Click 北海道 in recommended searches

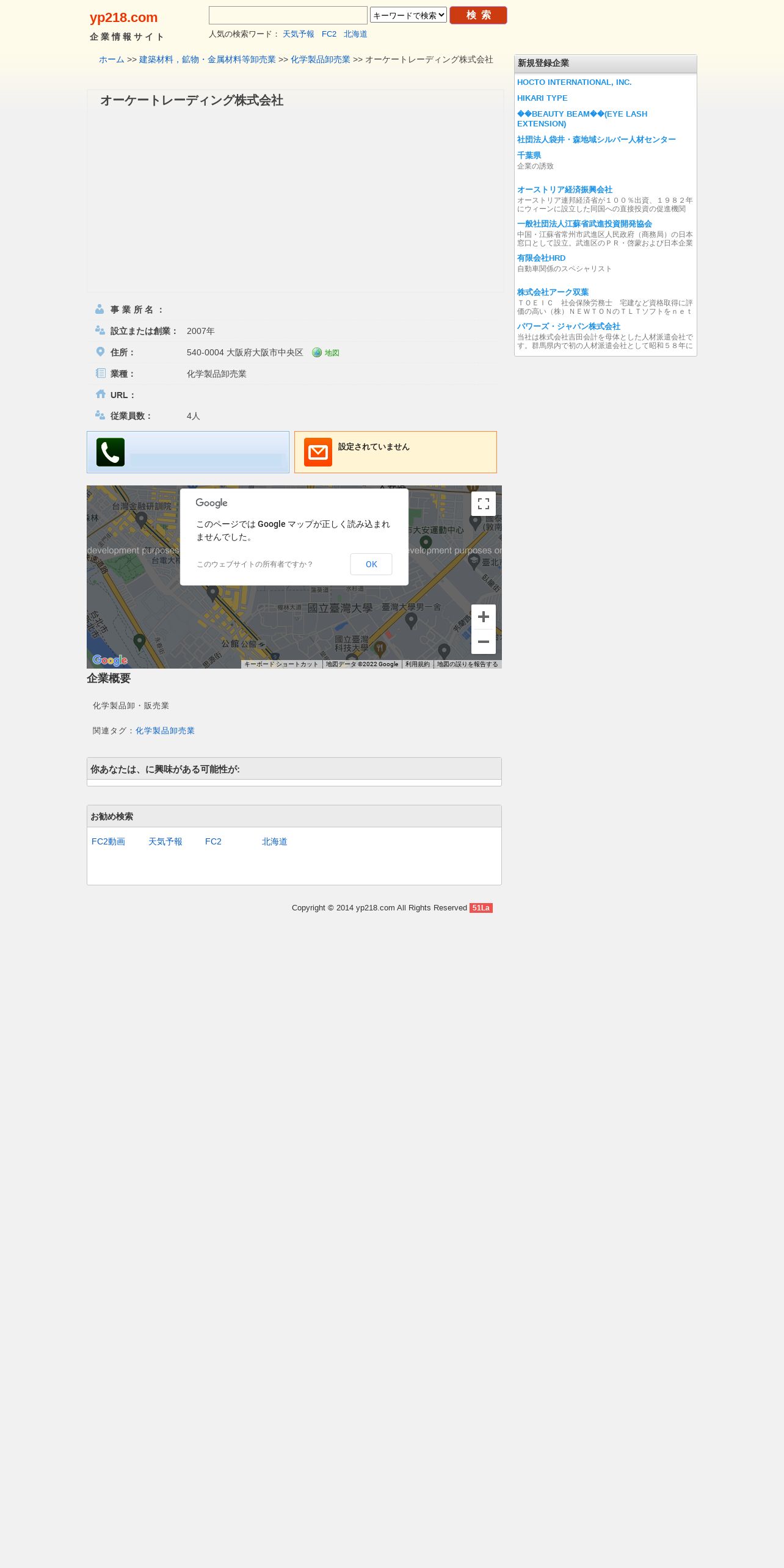click(x=274, y=841)
